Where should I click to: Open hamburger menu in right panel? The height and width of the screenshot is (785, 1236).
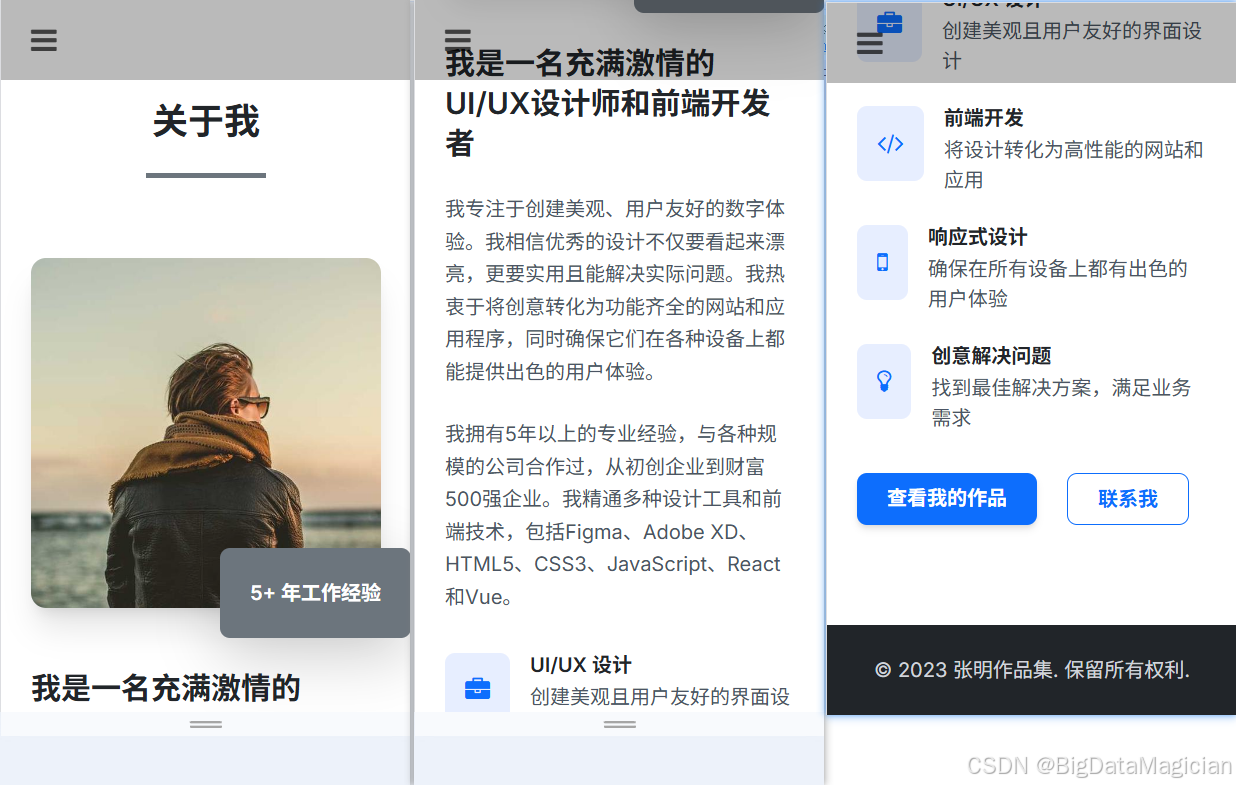870,43
